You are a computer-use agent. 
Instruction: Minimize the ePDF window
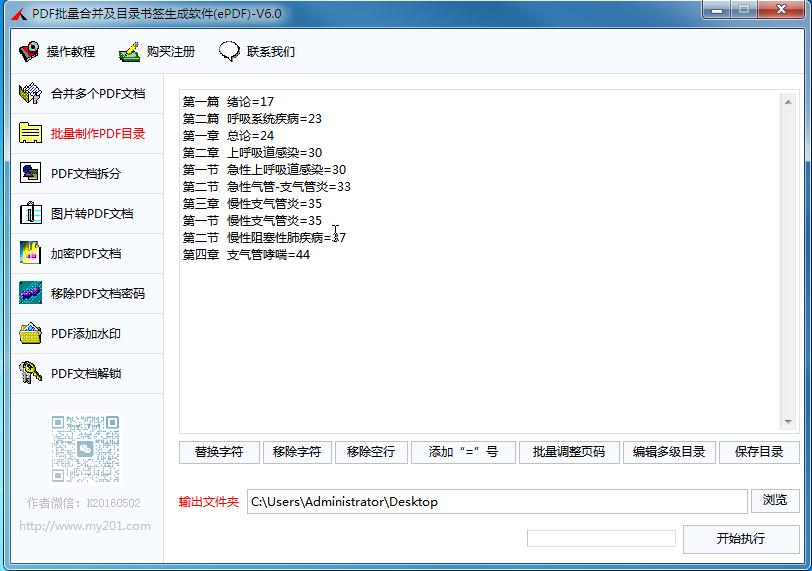(717, 10)
